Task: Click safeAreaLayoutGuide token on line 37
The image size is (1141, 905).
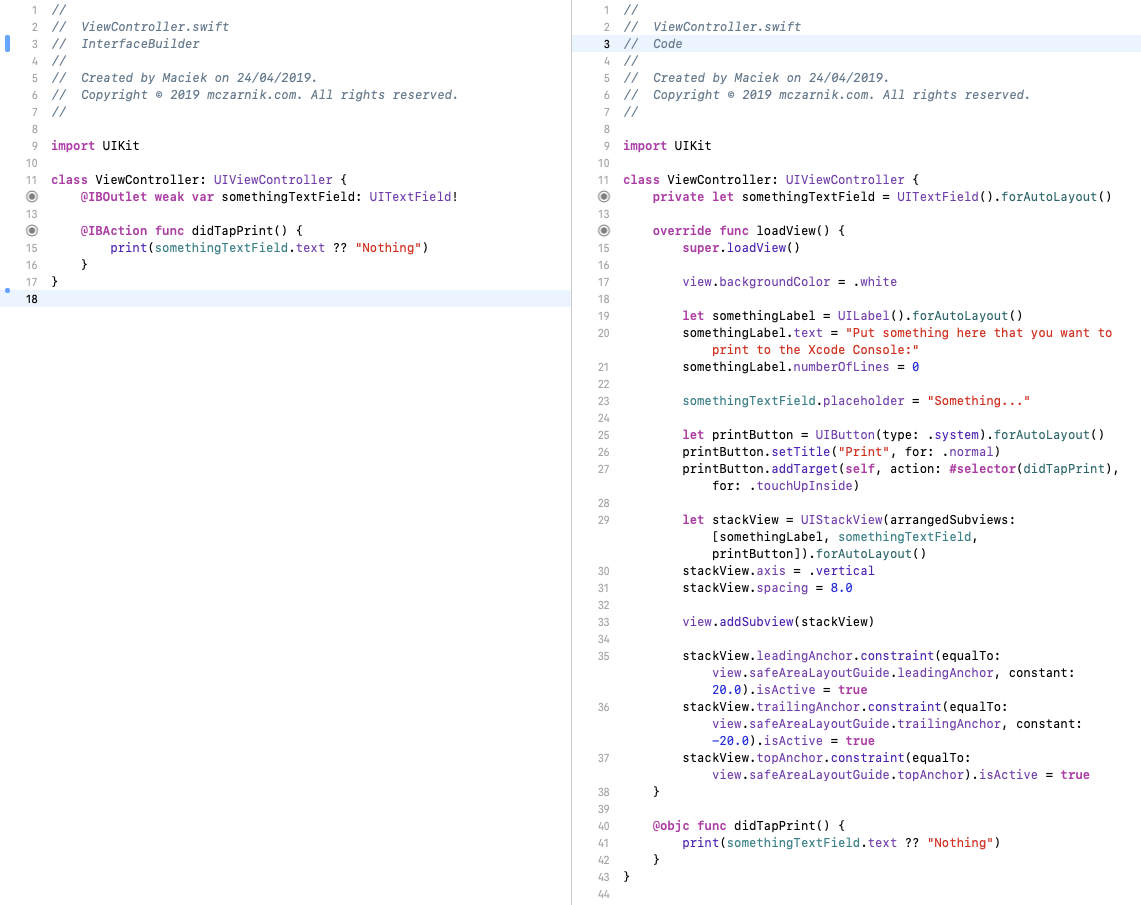Action: (x=820, y=774)
